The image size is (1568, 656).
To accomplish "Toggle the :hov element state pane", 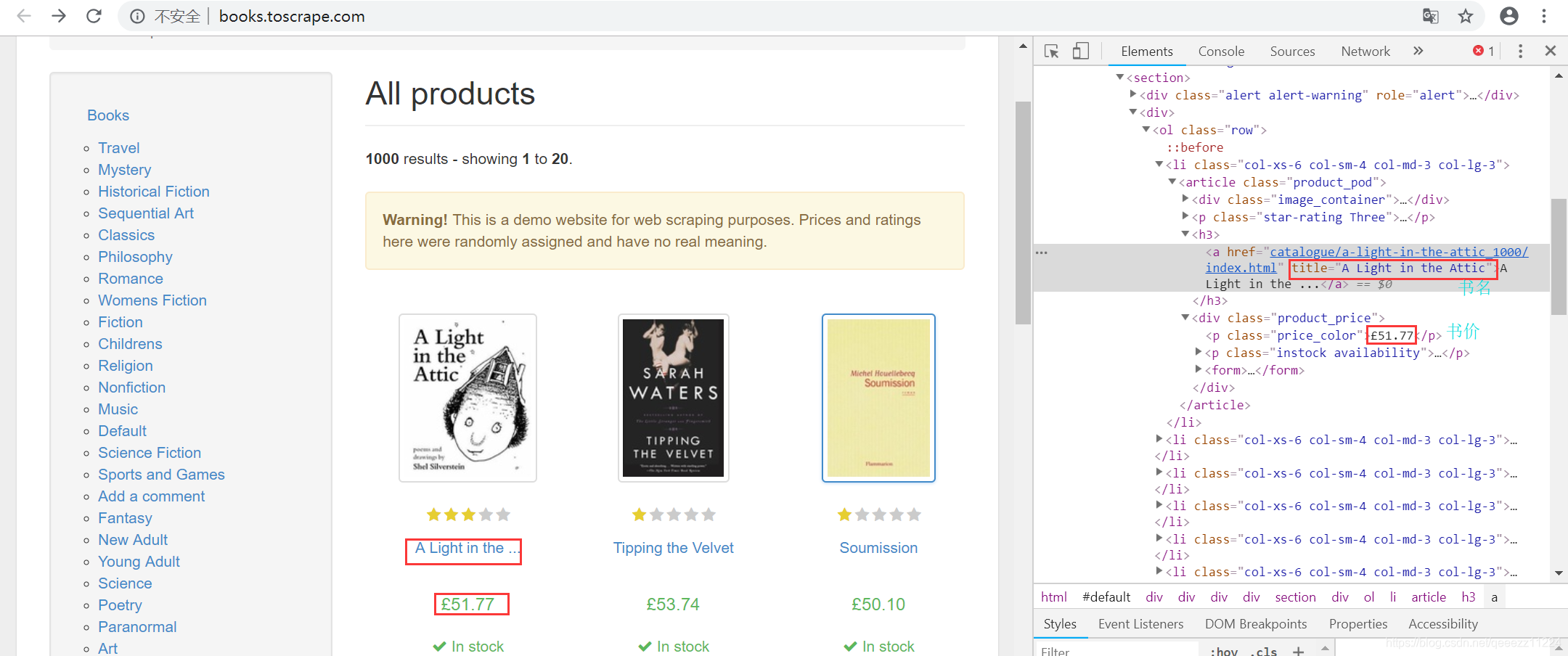I will coord(1224,651).
